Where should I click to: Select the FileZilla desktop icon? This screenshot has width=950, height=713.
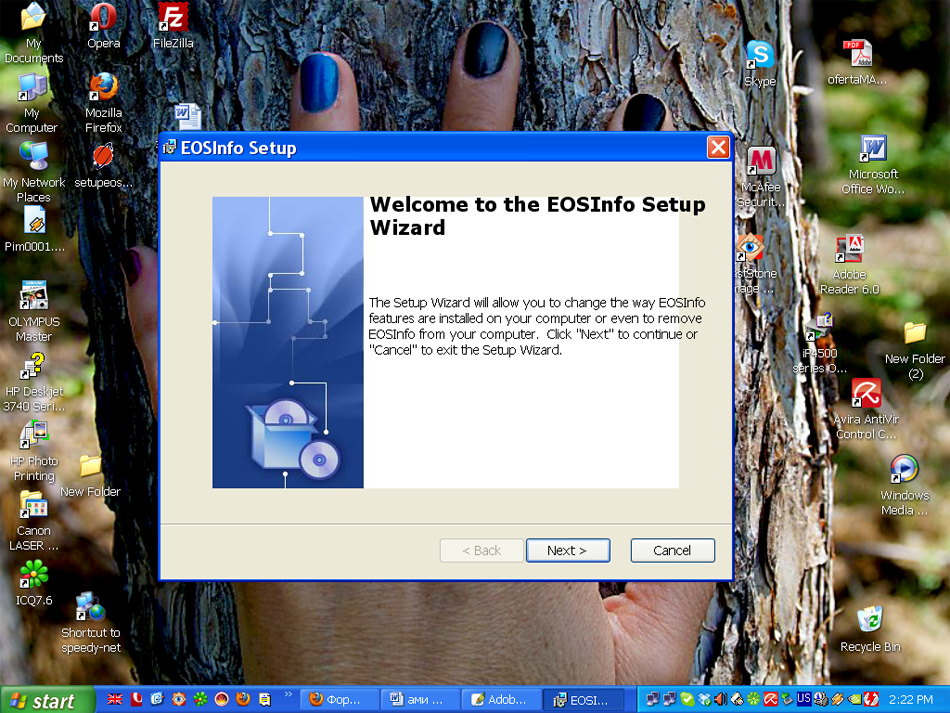coord(173,21)
